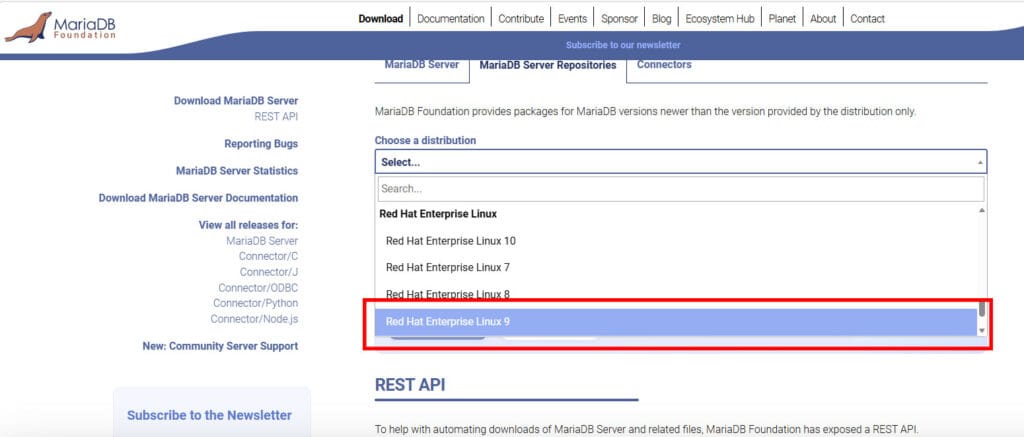Viewport: 1024px width, 437px height.
Task: Click New: Community Server Support link
Action: (220, 346)
